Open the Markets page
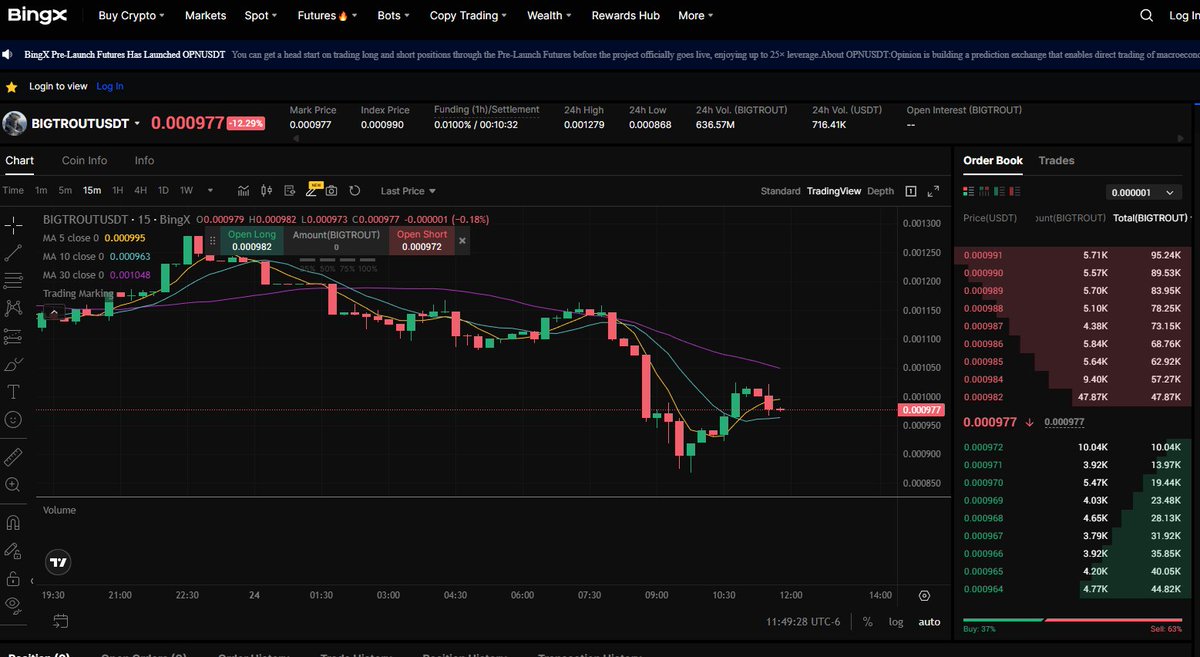Viewport: 1200px width, 657px height. [205, 16]
